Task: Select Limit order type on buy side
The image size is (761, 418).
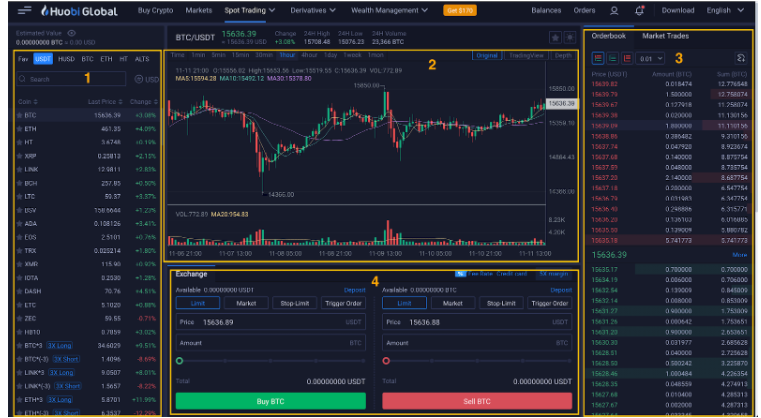Action: click(x=198, y=303)
